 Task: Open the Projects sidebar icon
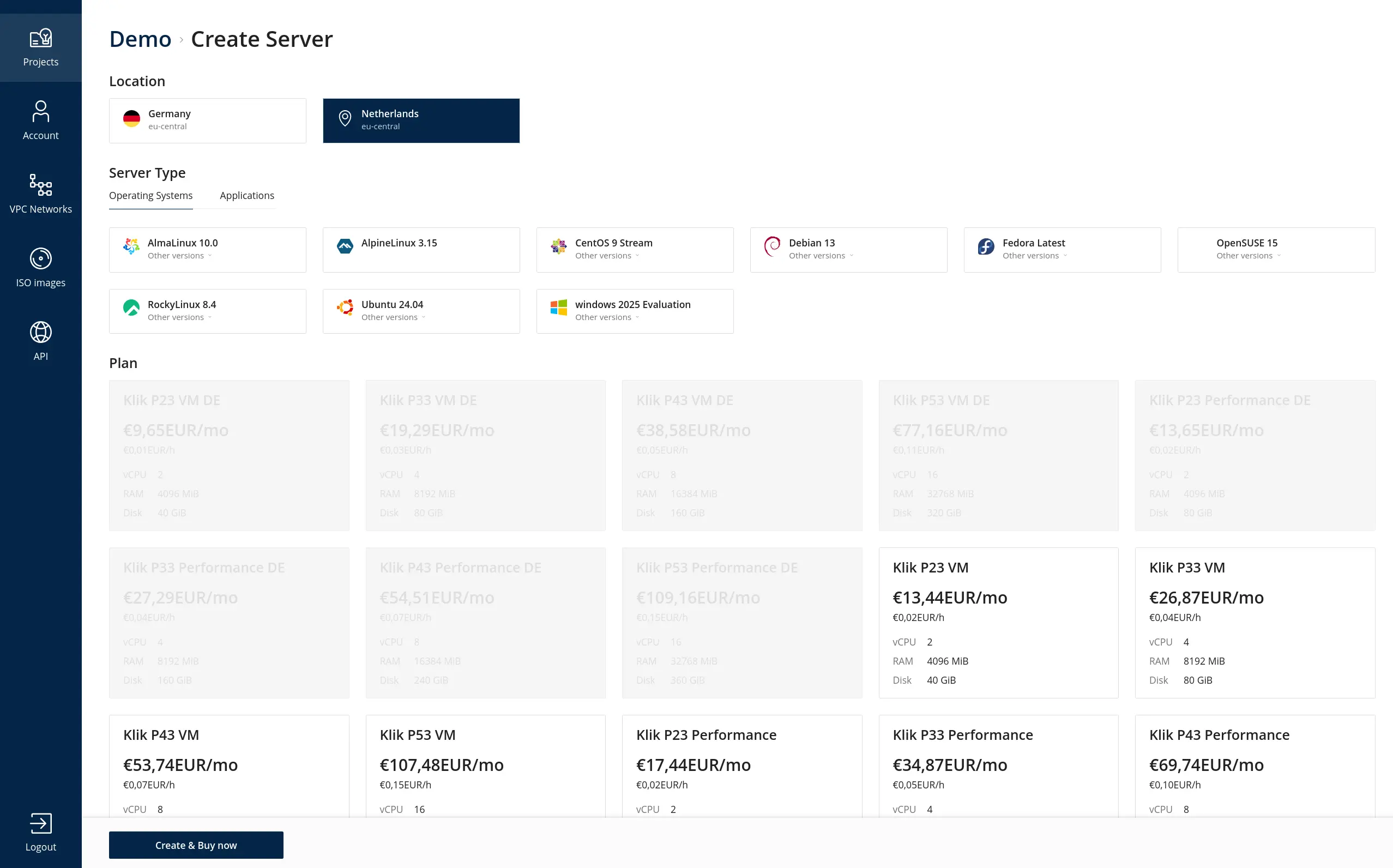pyautogui.click(x=40, y=47)
